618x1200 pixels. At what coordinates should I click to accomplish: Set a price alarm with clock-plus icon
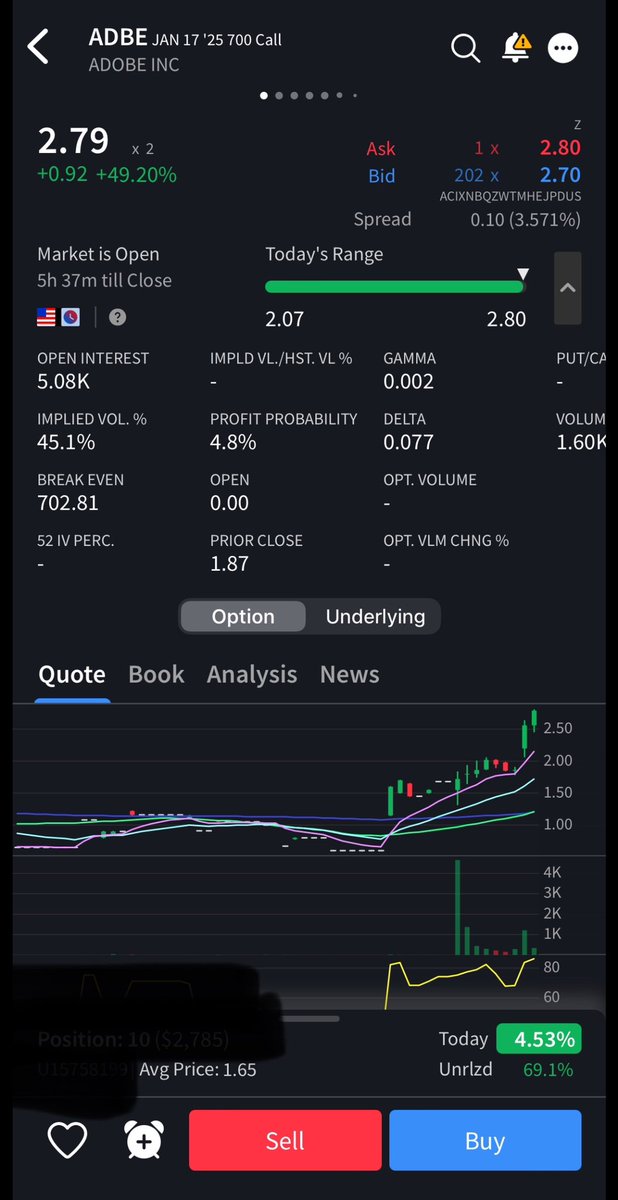point(143,1140)
